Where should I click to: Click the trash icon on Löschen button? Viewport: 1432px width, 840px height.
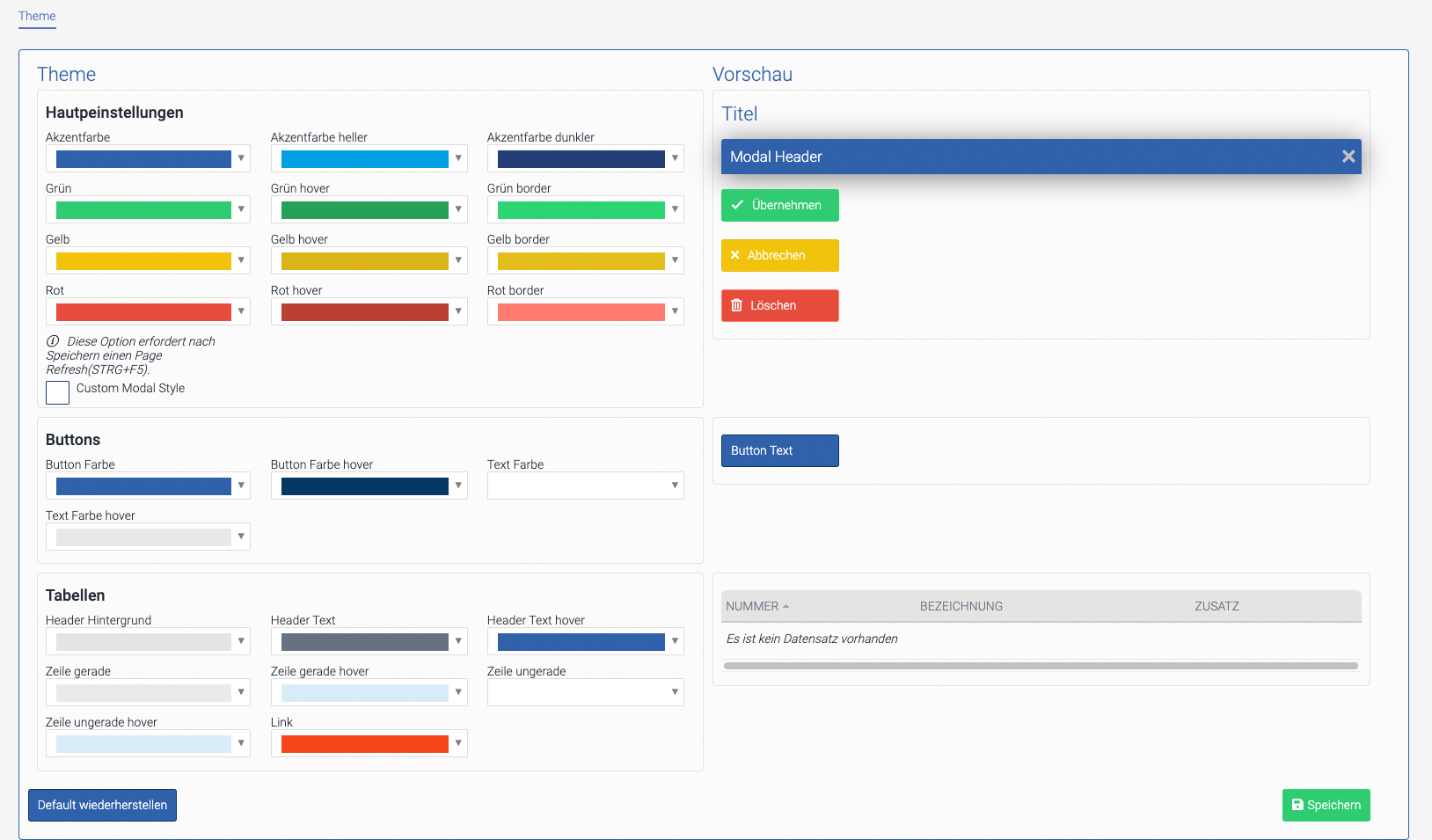coord(737,305)
